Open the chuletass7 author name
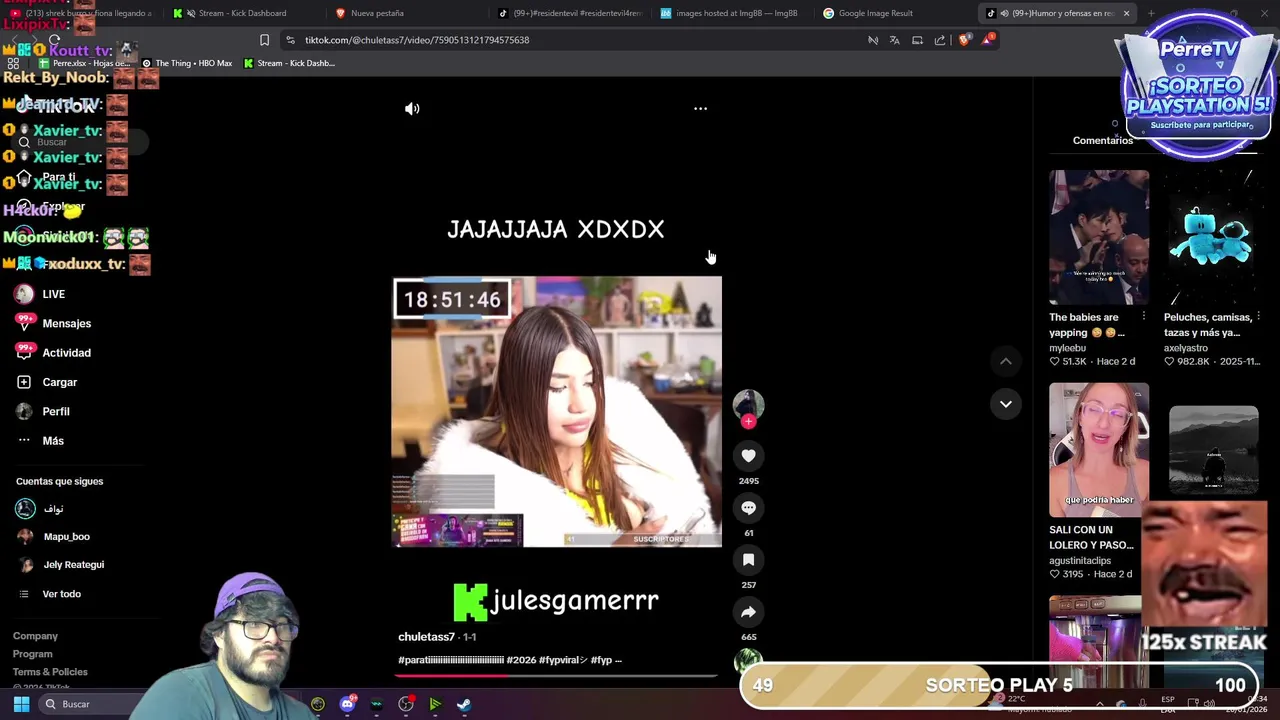The width and height of the screenshot is (1280, 720). point(426,637)
